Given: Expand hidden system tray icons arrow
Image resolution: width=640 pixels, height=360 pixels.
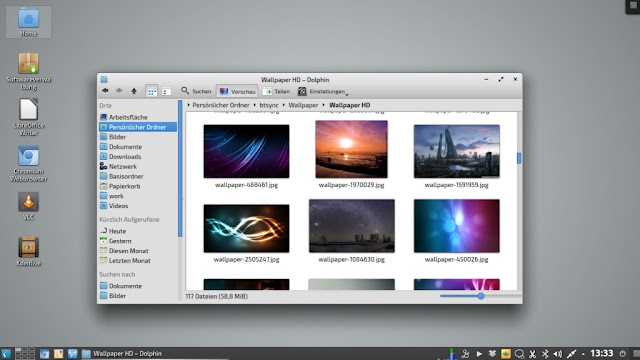Looking at the screenshot, I should pyautogui.click(x=583, y=354).
